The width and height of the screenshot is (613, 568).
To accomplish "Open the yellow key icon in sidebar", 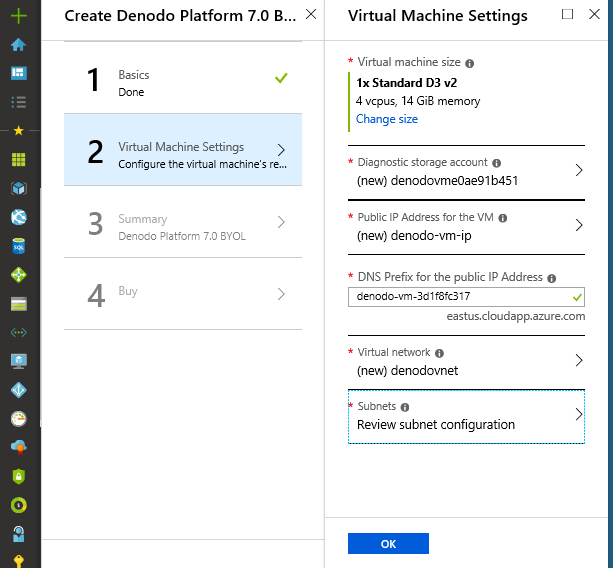I will click(18, 561).
